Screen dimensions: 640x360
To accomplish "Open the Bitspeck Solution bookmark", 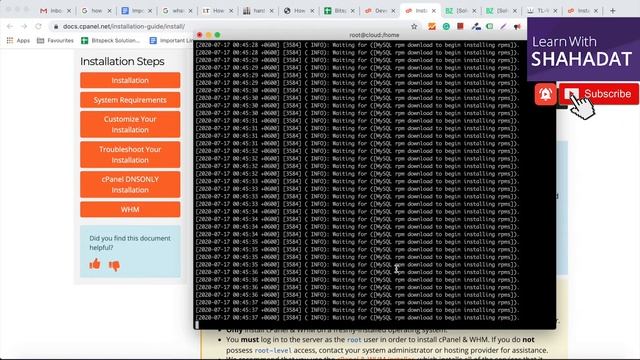I will (110, 40).
